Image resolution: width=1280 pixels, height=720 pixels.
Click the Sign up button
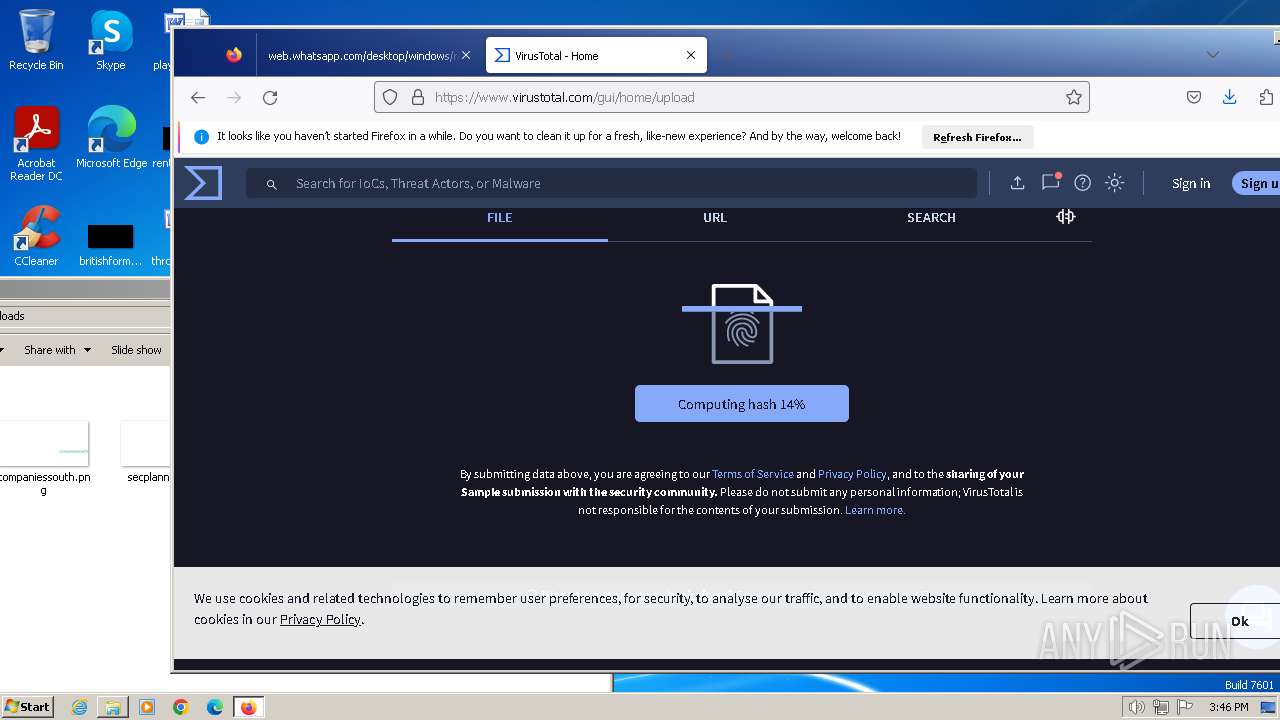tap(1256, 183)
